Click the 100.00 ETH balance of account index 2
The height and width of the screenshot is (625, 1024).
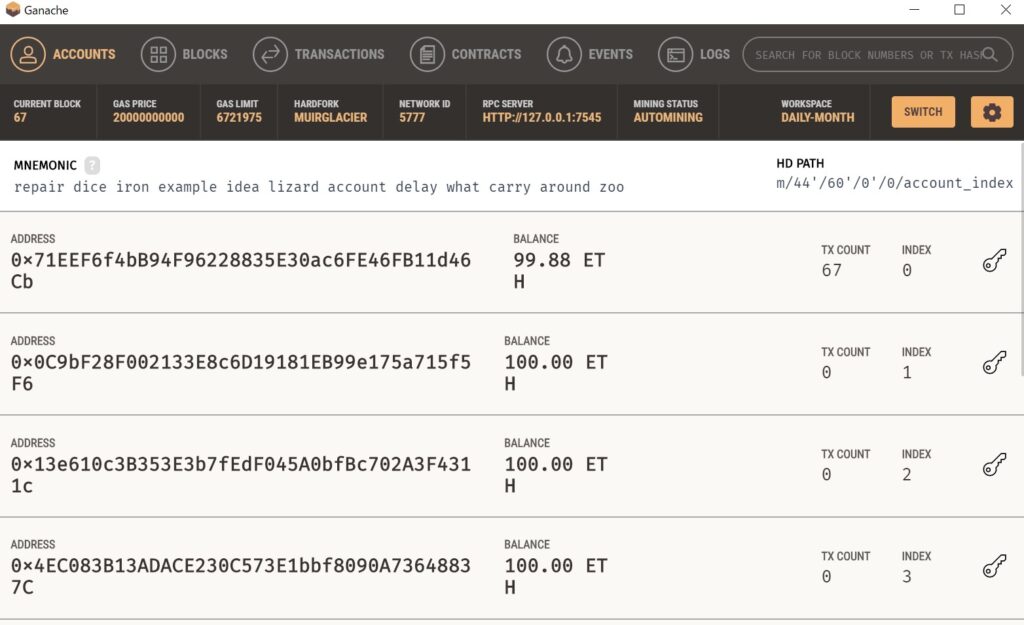pyautogui.click(x=556, y=475)
